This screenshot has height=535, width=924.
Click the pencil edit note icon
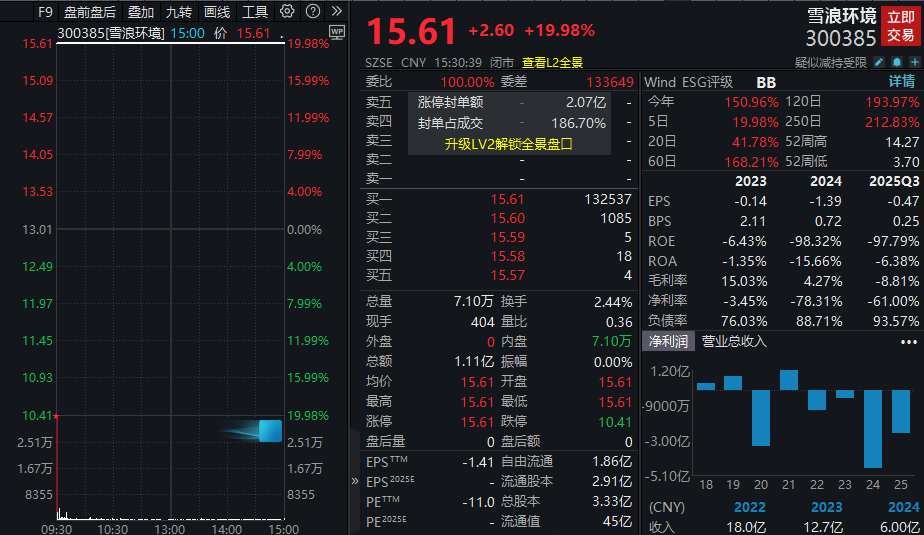879,62
